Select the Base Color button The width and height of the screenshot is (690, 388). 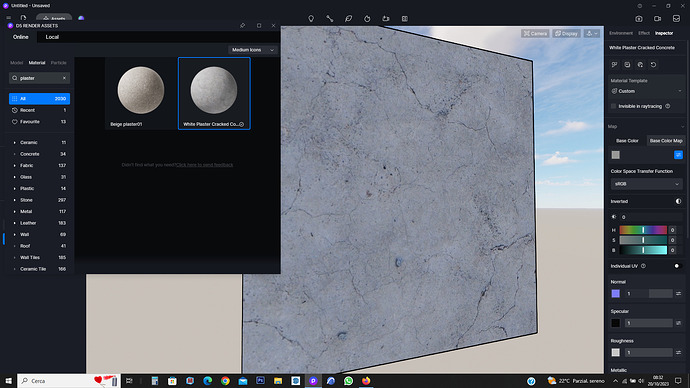[627, 141]
